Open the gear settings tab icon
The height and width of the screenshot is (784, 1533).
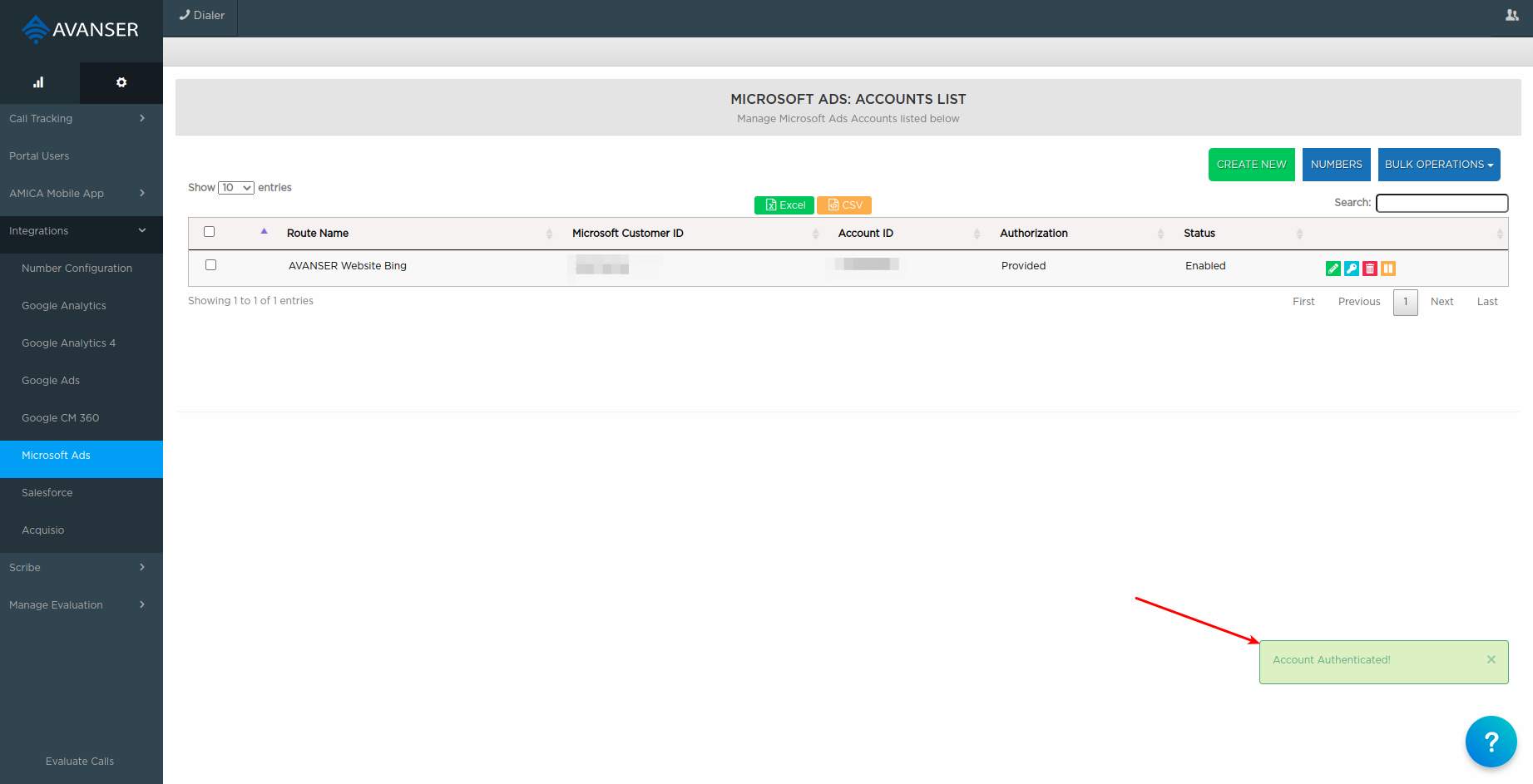[121, 82]
